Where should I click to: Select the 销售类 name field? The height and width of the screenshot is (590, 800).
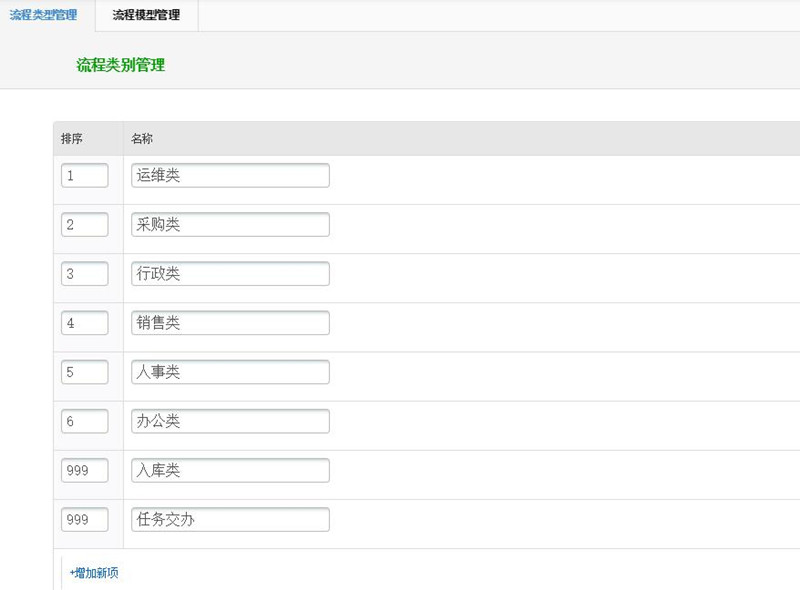point(229,322)
